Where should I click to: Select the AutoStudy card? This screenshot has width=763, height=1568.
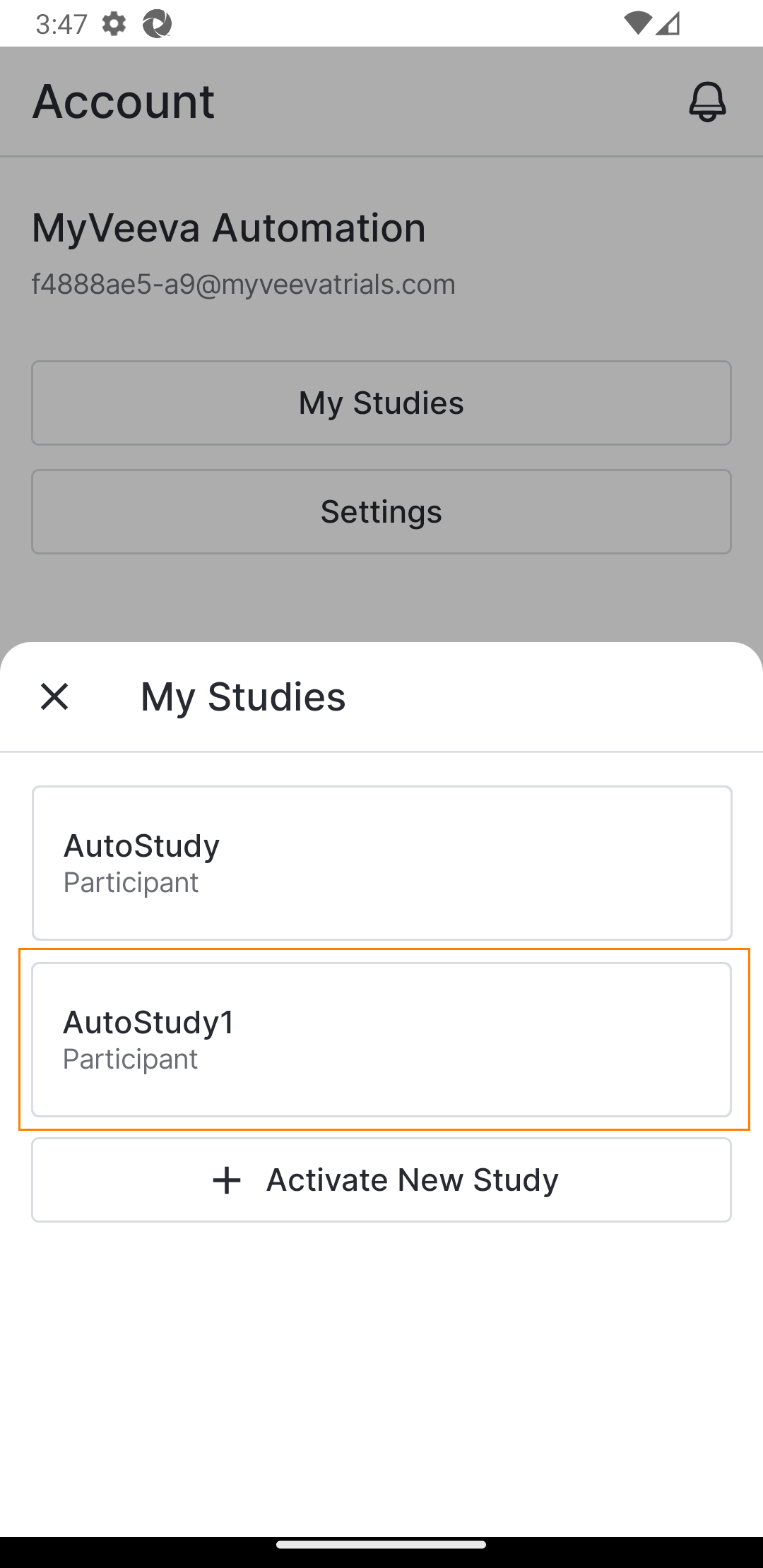point(381,862)
